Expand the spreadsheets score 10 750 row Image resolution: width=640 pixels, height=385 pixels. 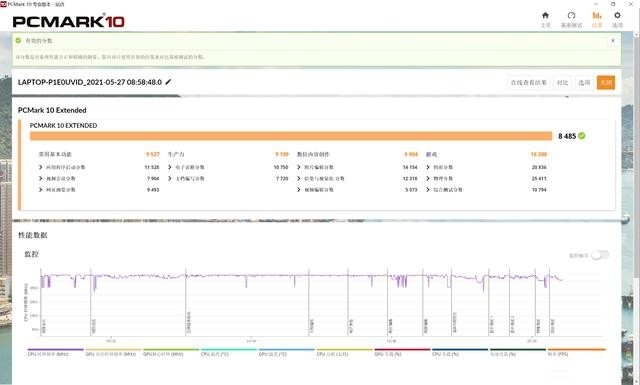click(x=228, y=167)
